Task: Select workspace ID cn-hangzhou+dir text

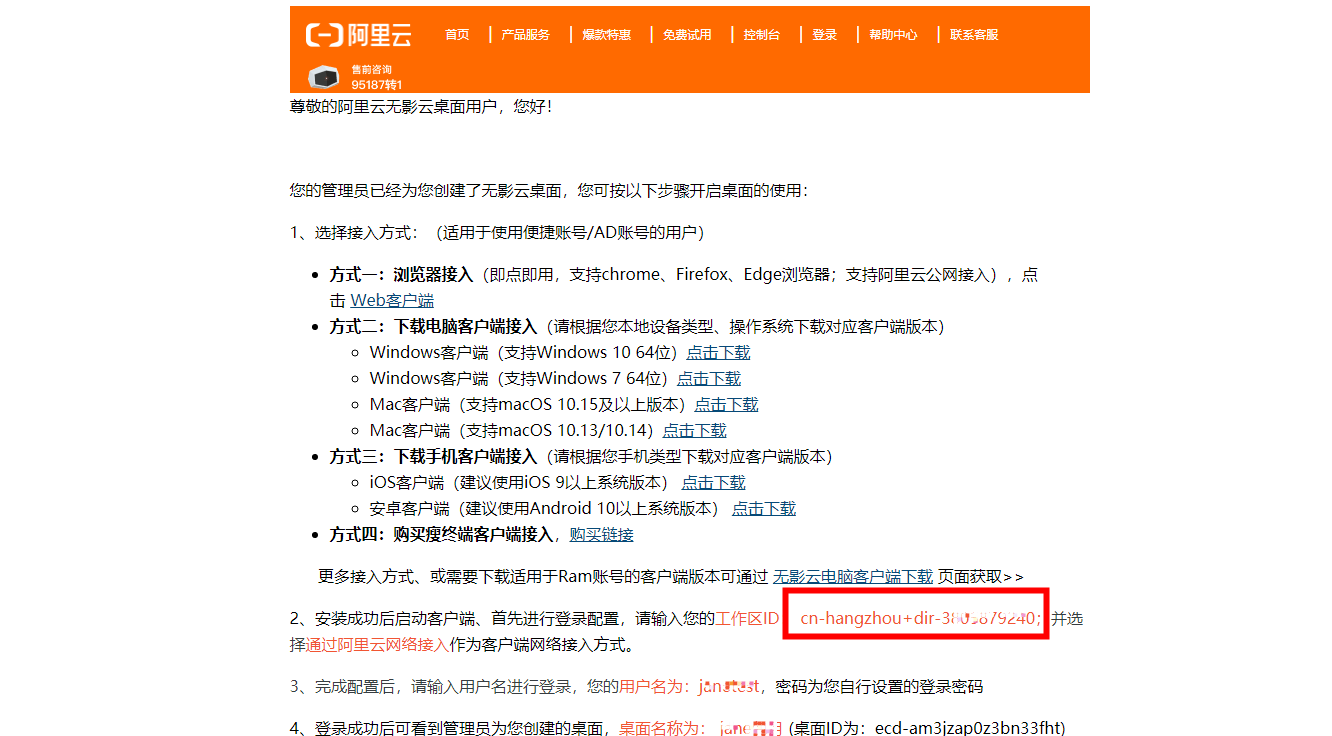Action: point(920,618)
